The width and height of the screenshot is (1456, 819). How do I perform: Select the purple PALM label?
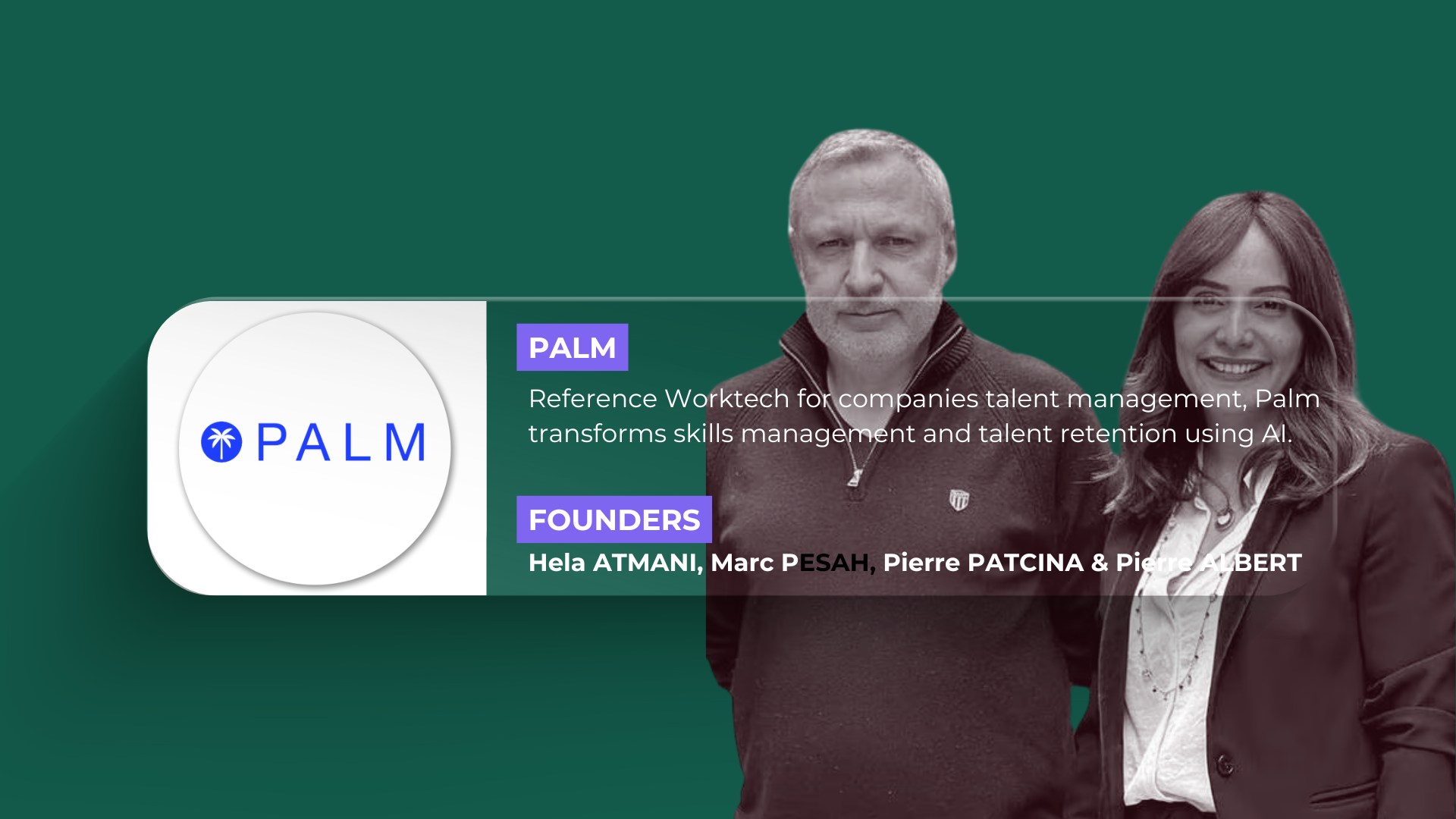[573, 347]
